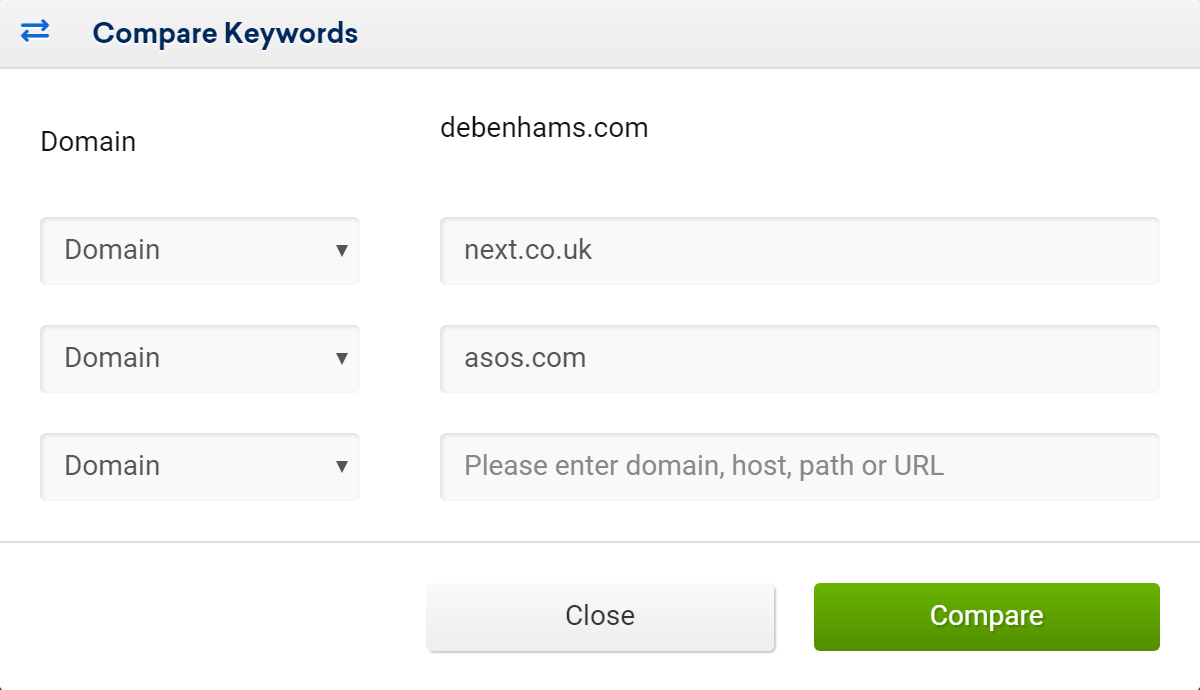Click the Compare Keywords title text
The image size is (1200, 690).
225,33
